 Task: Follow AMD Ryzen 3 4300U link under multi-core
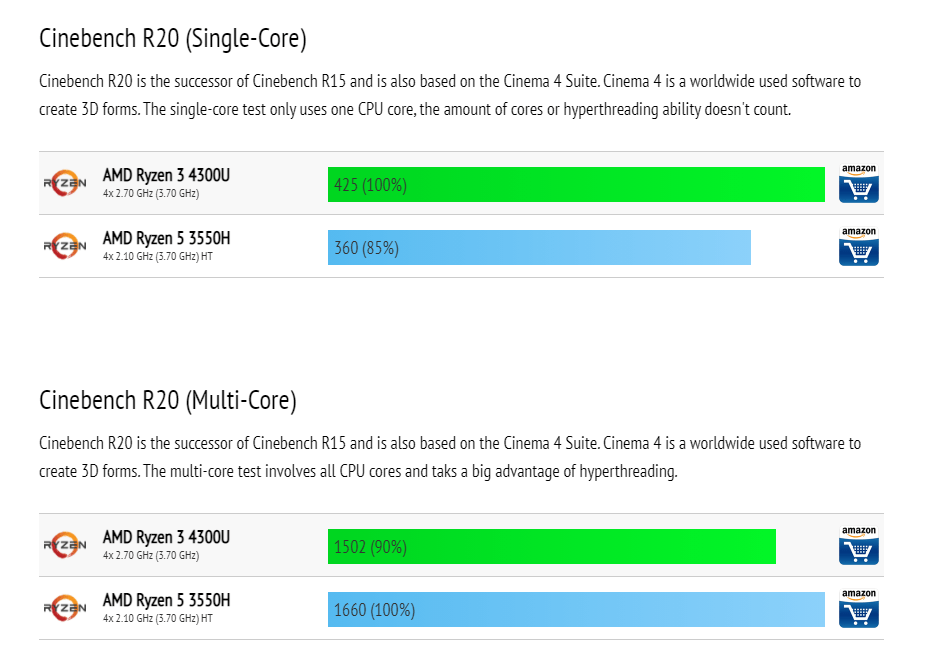(166, 538)
